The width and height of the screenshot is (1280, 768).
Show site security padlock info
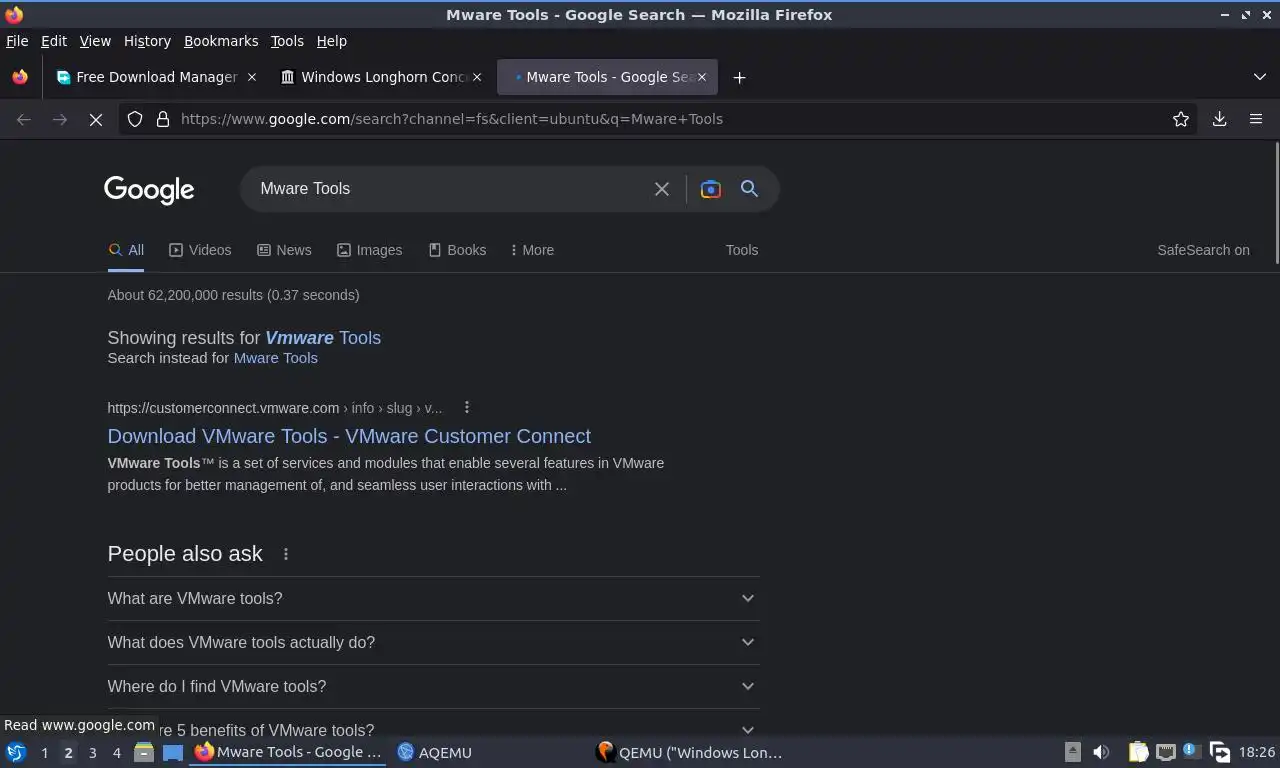coord(163,119)
